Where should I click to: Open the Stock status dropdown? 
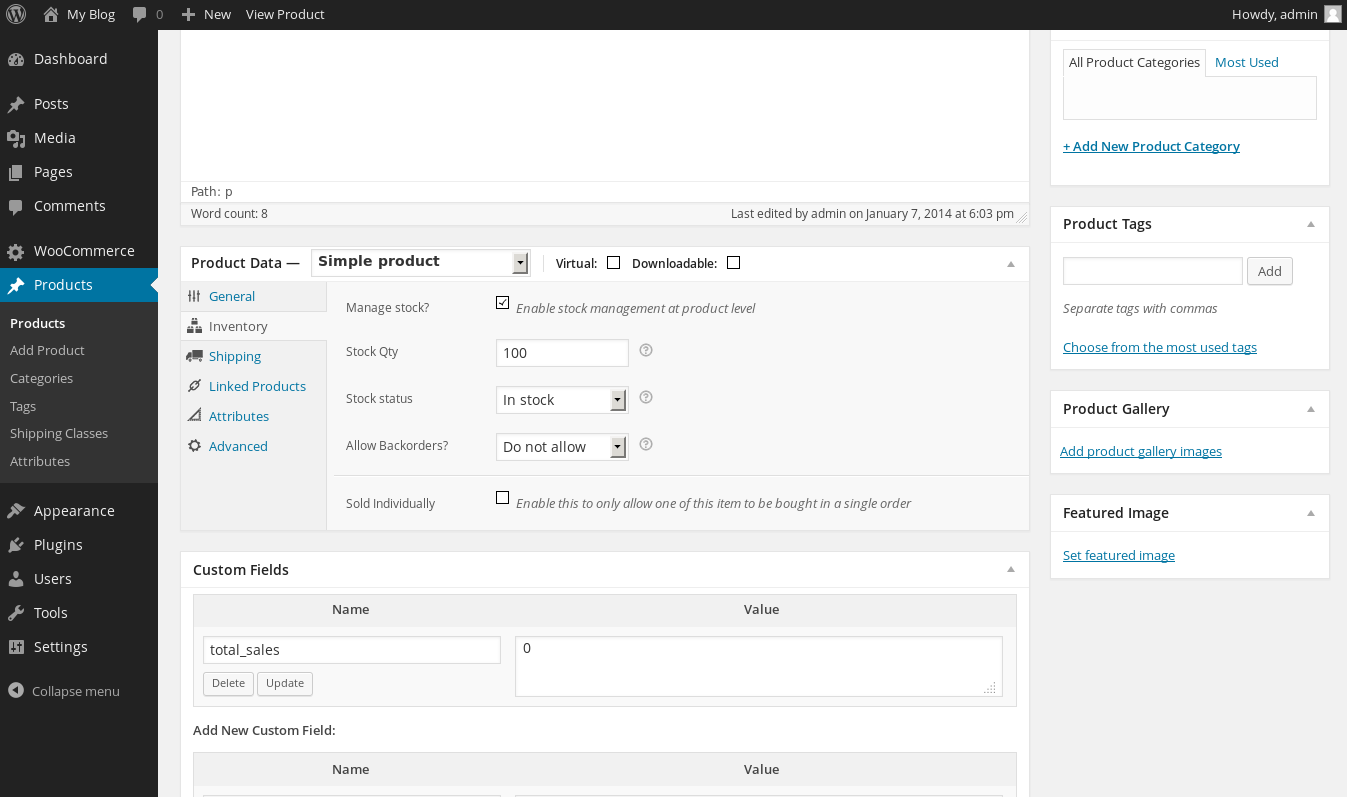[562, 400]
